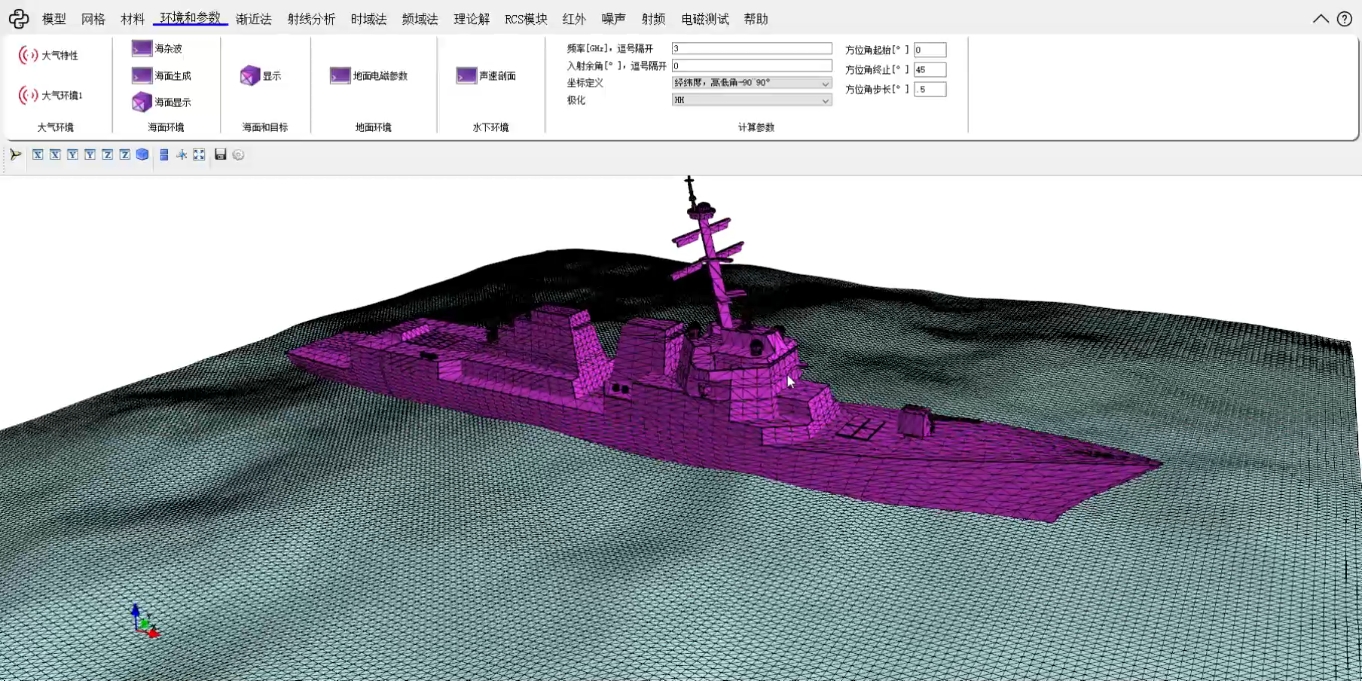Click the blue 3D cube view icon
Screen dimensions: 1362x681
(142, 155)
